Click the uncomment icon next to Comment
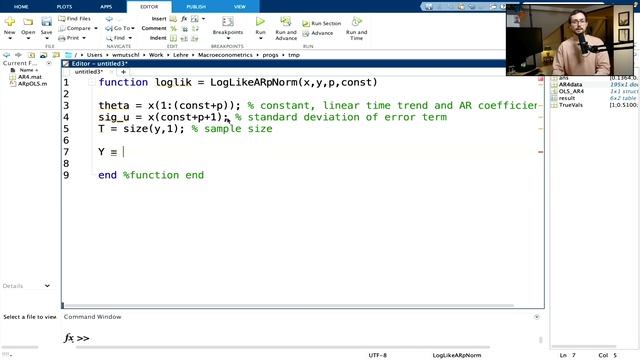The image size is (640, 360). [x=184, y=29]
